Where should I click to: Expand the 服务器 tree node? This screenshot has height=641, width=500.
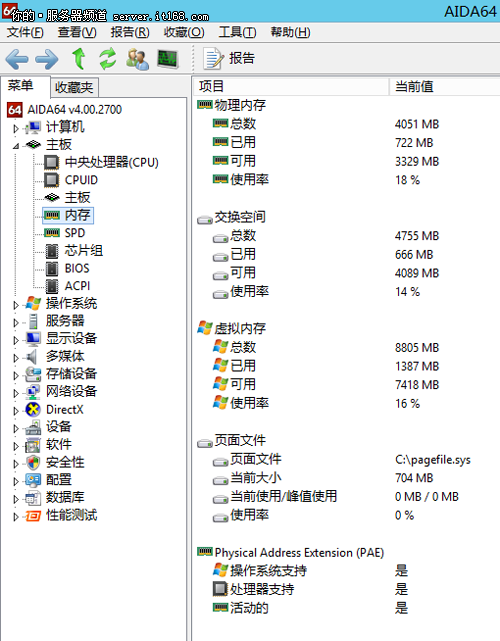pyautogui.click(x=16, y=322)
